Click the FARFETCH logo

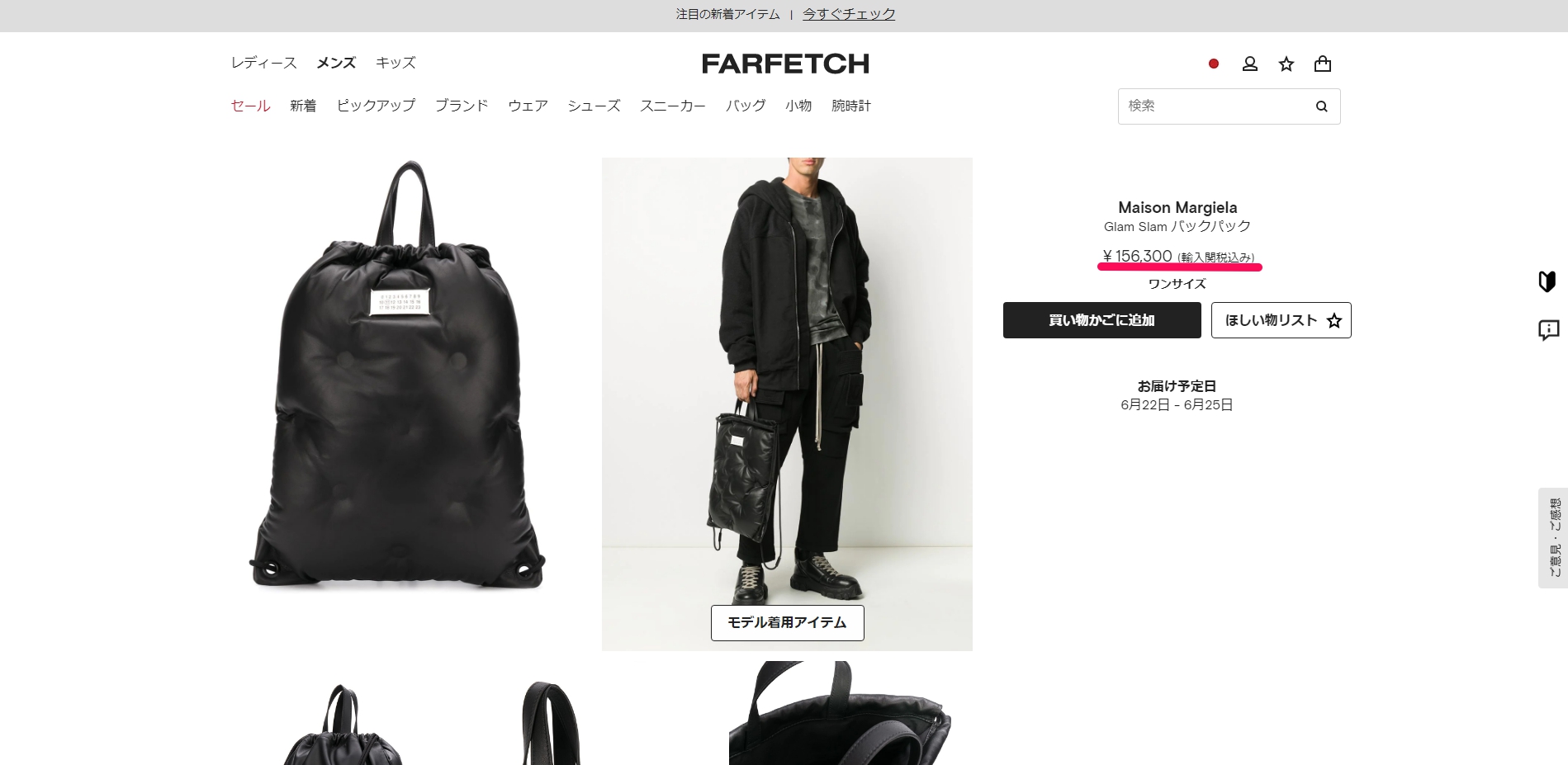785,64
